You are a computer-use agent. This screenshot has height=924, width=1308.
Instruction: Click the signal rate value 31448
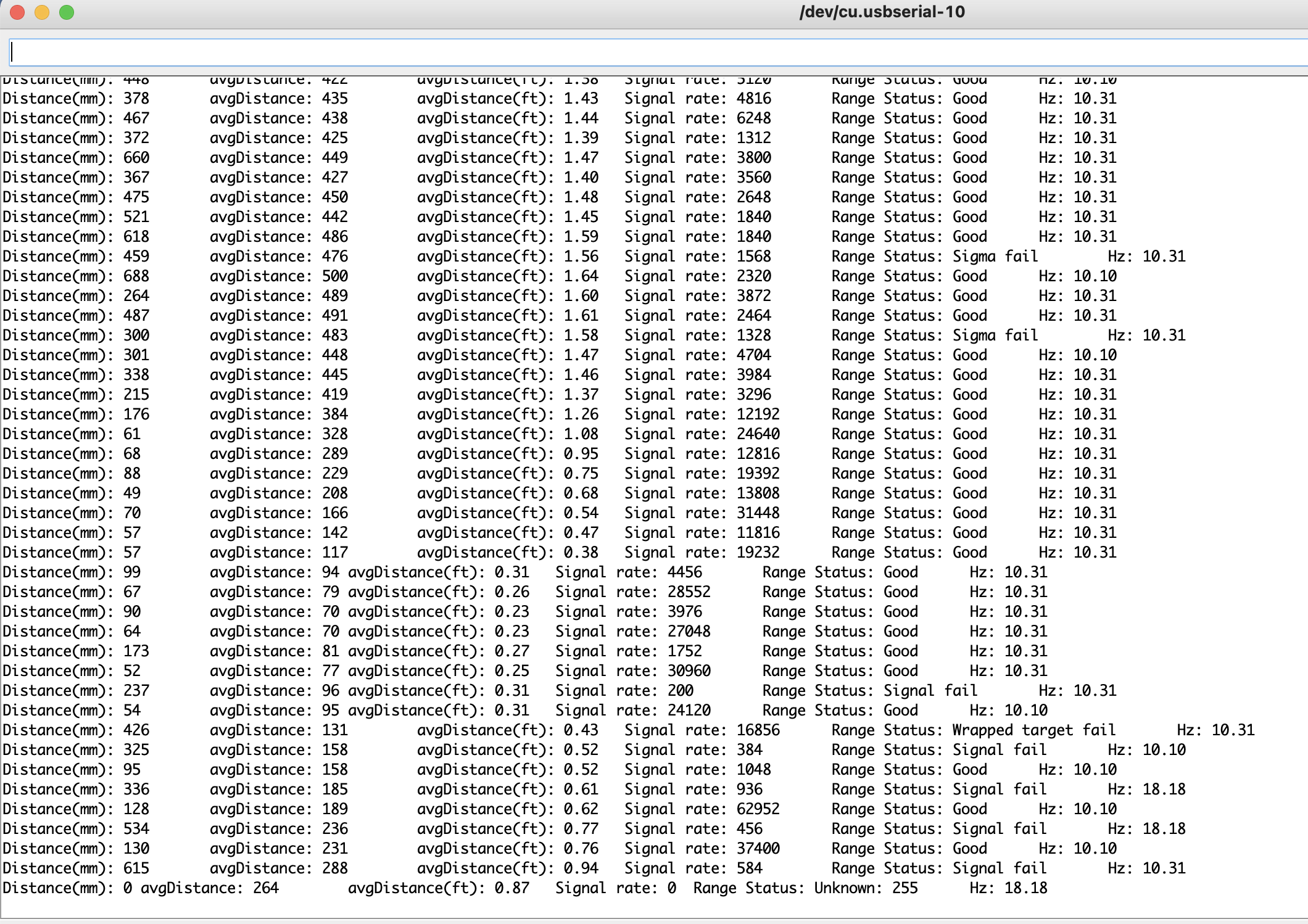pyautogui.click(x=758, y=513)
